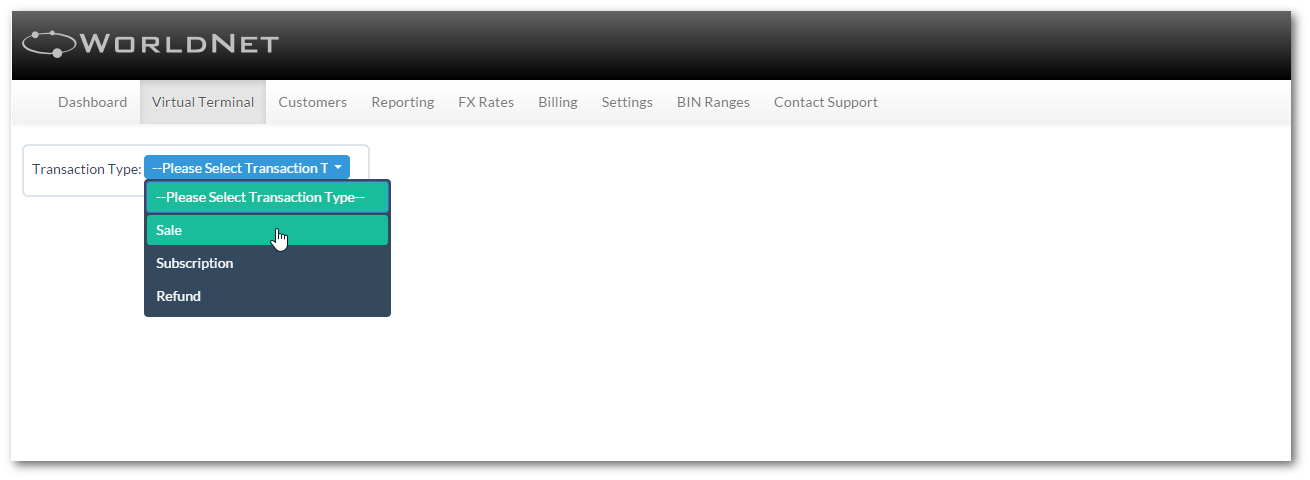This screenshot has width=1310, height=480.
Task: Open the Billing page
Action: pos(558,102)
